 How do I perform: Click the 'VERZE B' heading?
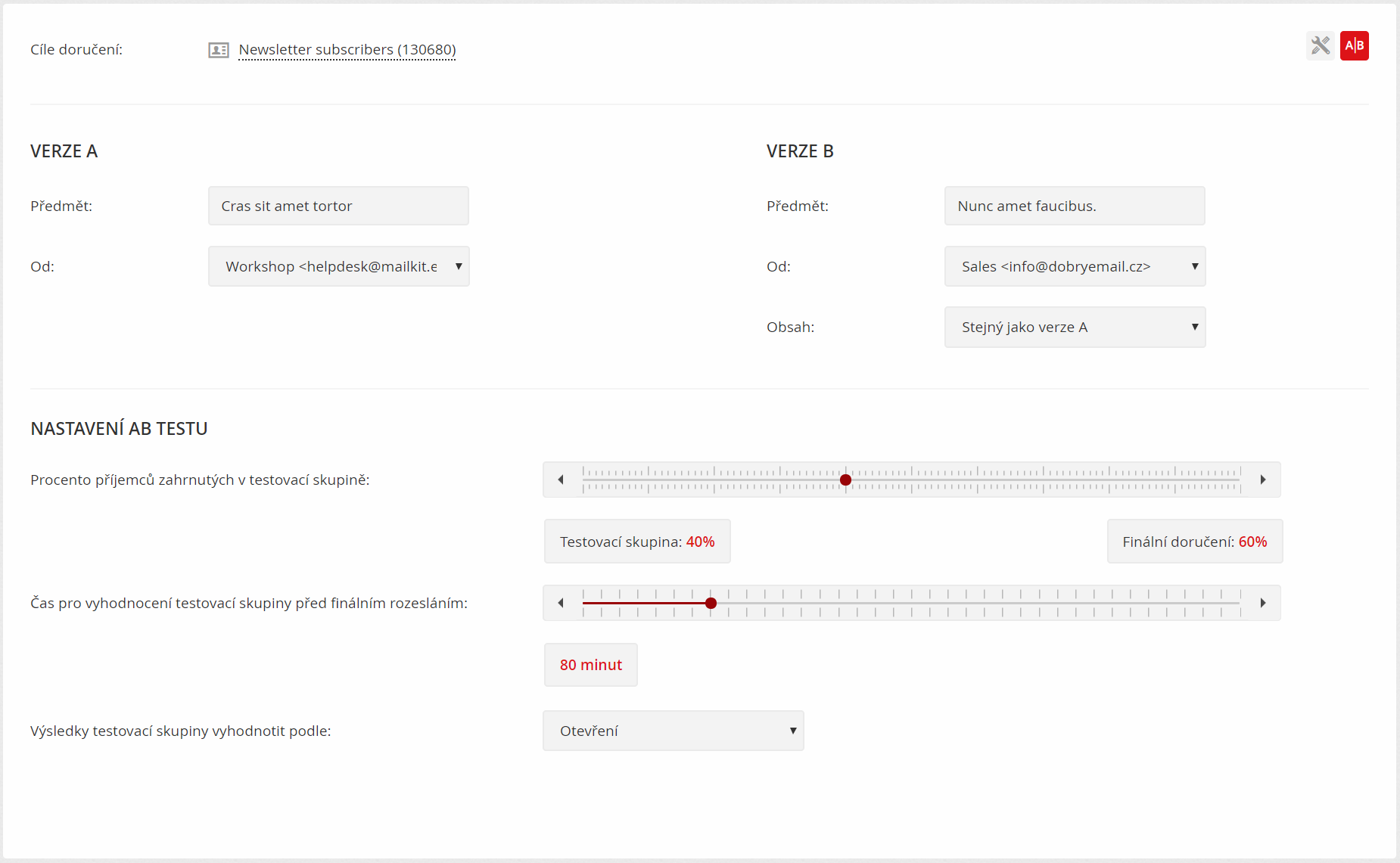[800, 151]
